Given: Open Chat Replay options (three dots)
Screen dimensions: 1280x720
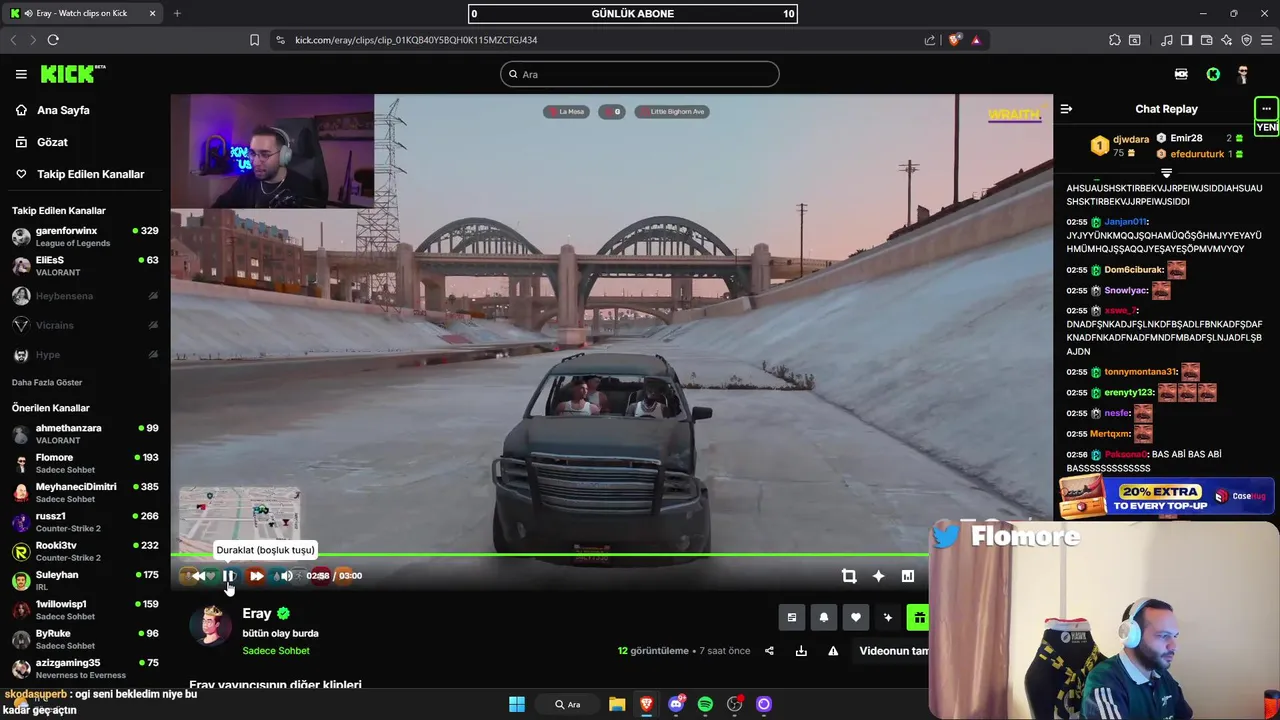Looking at the screenshot, I should coord(1266,108).
